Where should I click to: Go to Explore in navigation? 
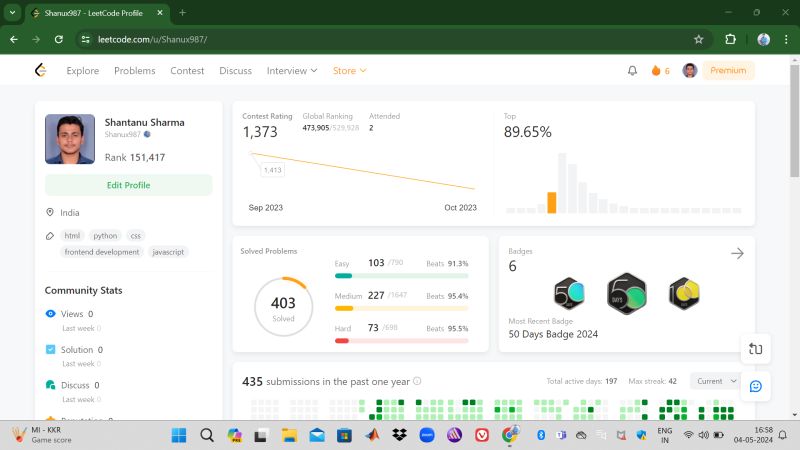[83, 70]
